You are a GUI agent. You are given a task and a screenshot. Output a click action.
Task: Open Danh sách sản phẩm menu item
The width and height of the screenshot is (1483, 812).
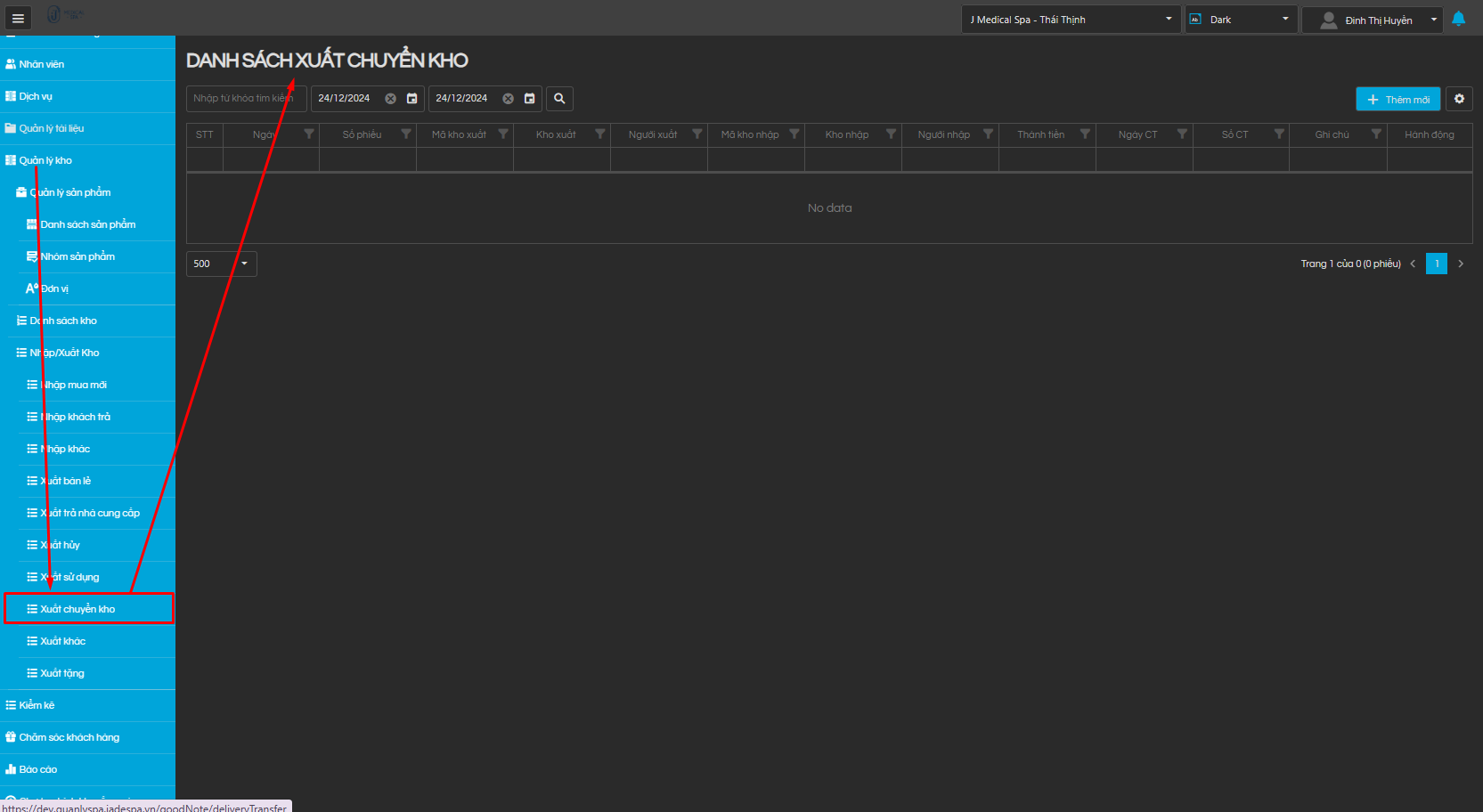[87, 224]
